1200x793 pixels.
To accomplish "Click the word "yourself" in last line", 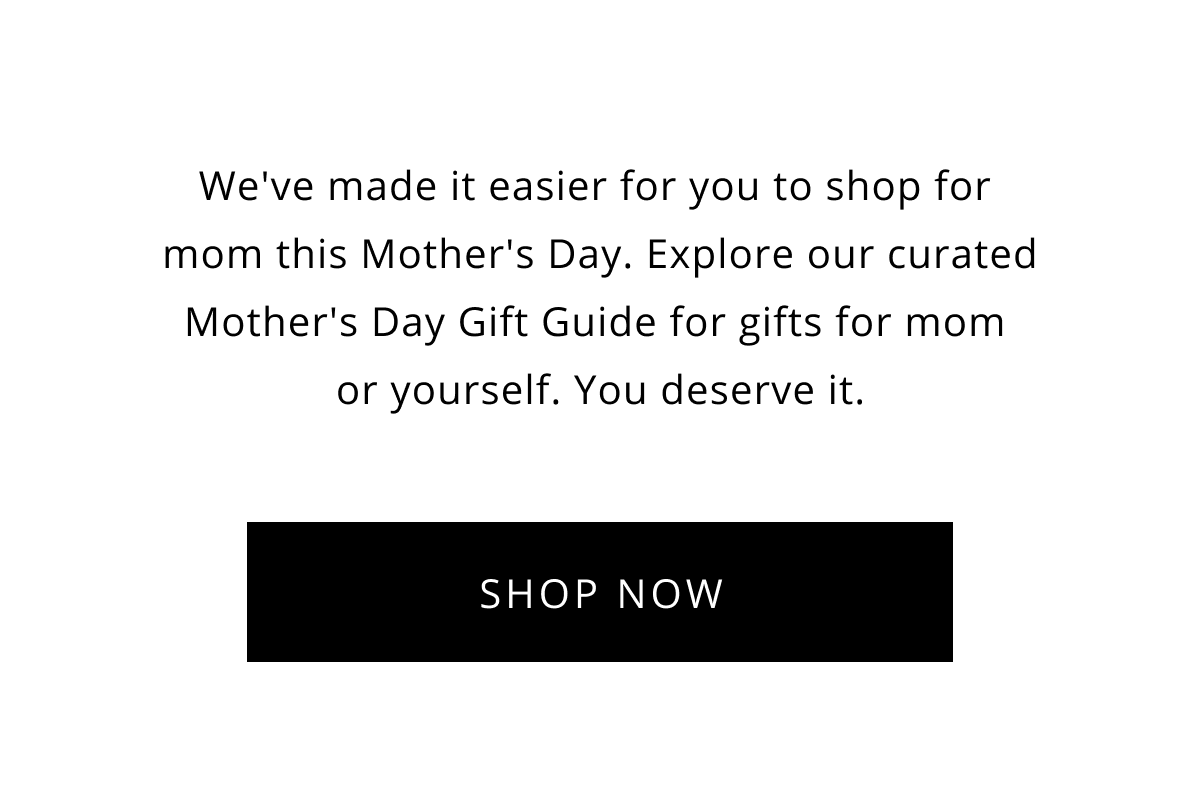I will tap(470, 392).
